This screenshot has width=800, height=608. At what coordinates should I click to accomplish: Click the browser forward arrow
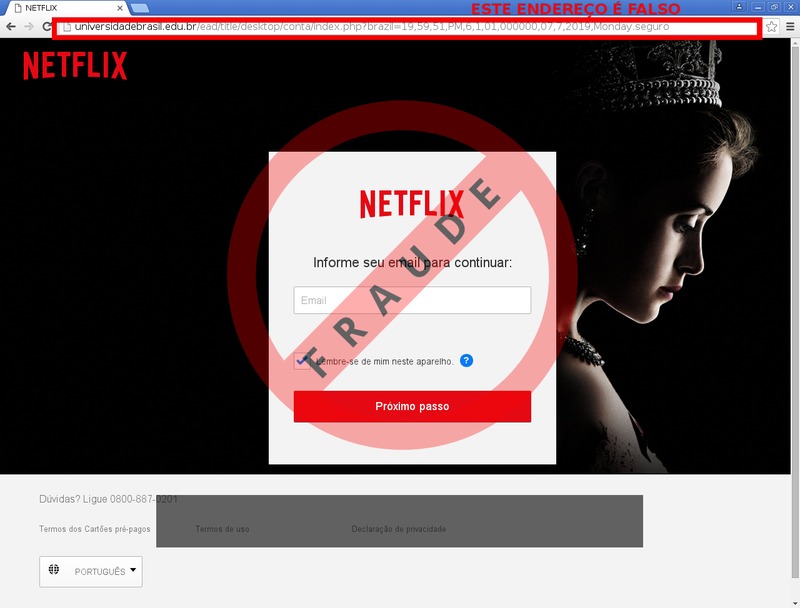click(x=29, y=27)
